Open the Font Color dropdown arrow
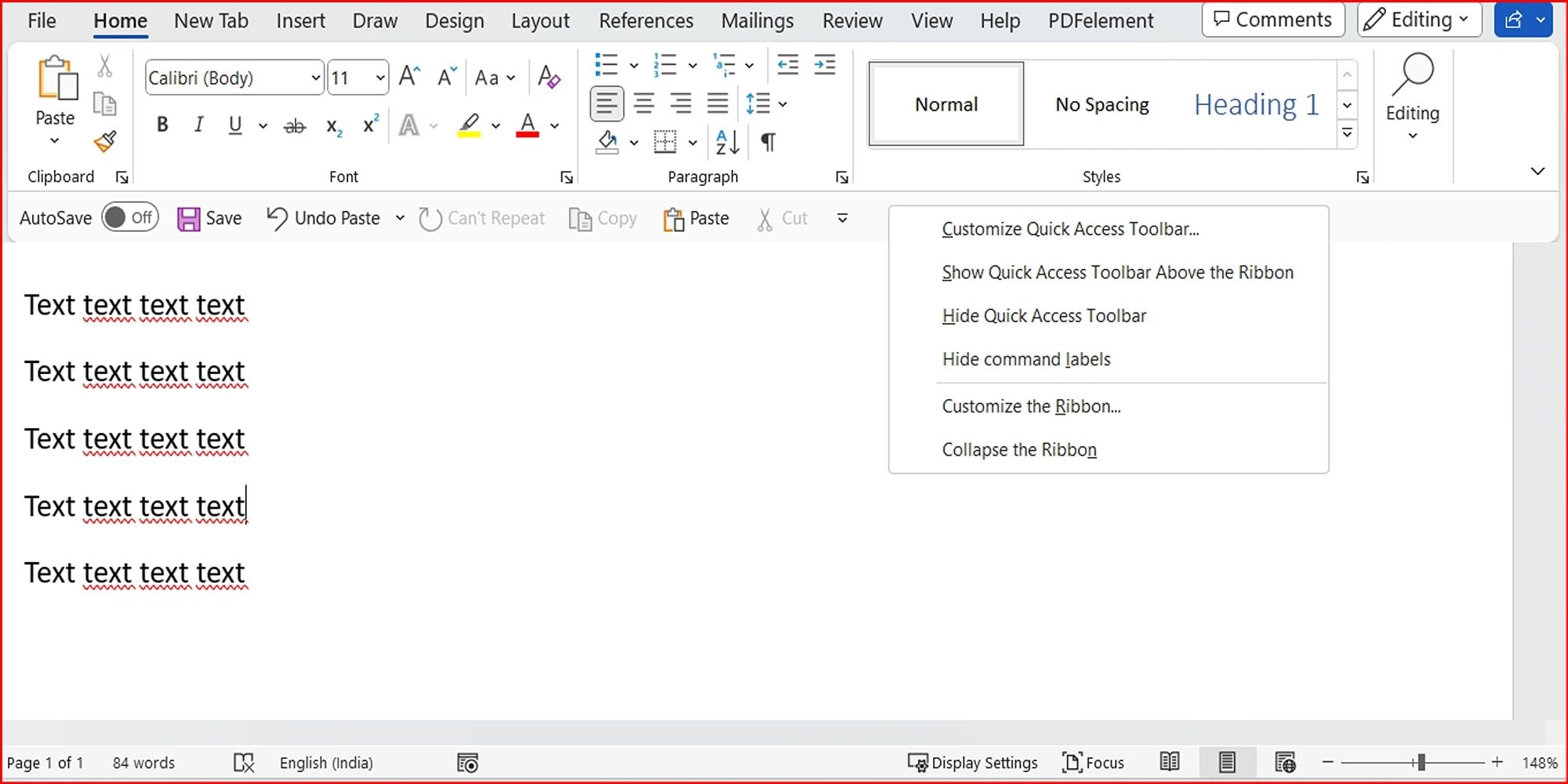 pos(554,125)
